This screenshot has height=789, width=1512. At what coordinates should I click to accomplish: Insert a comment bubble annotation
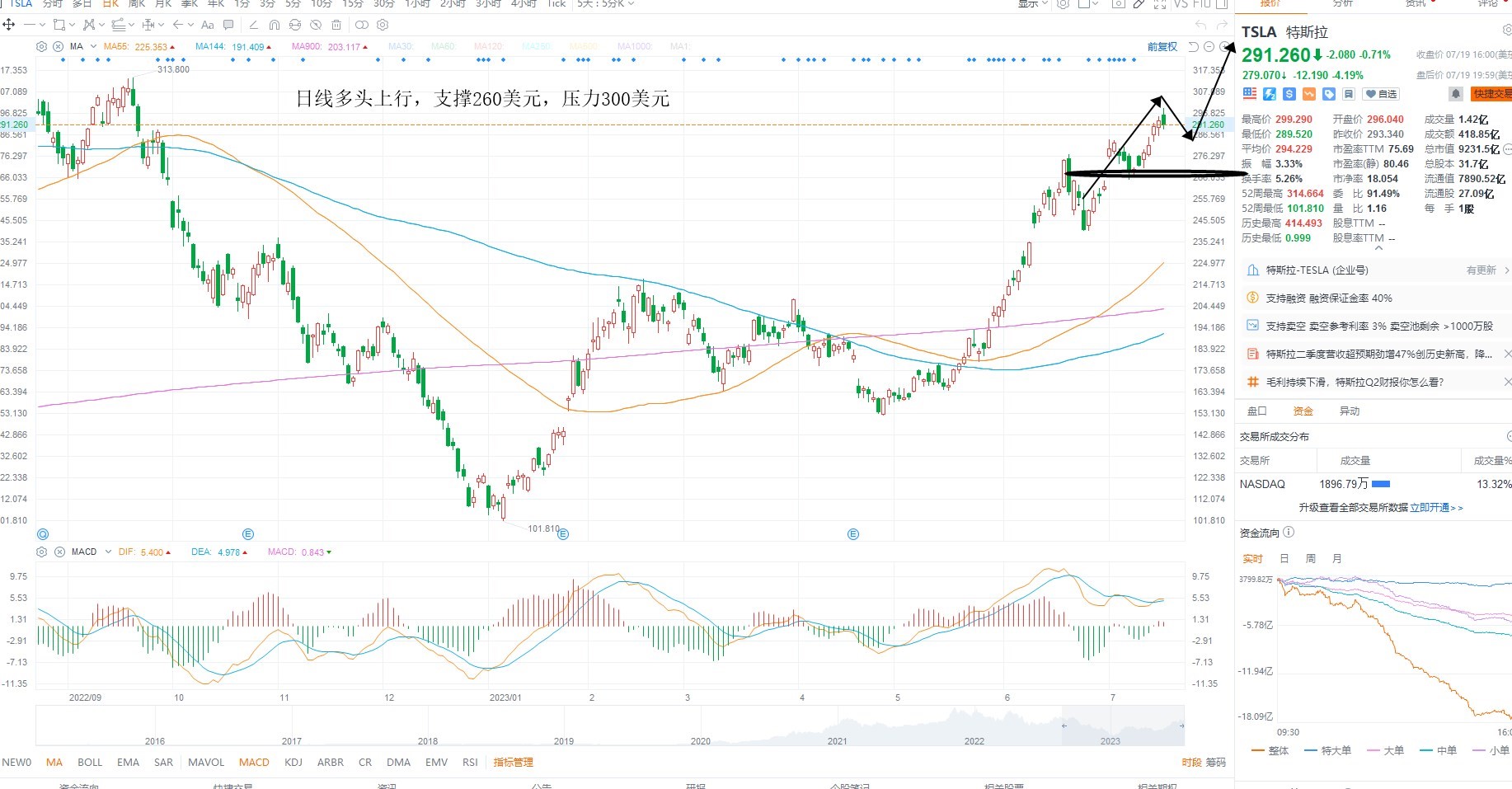228,25
